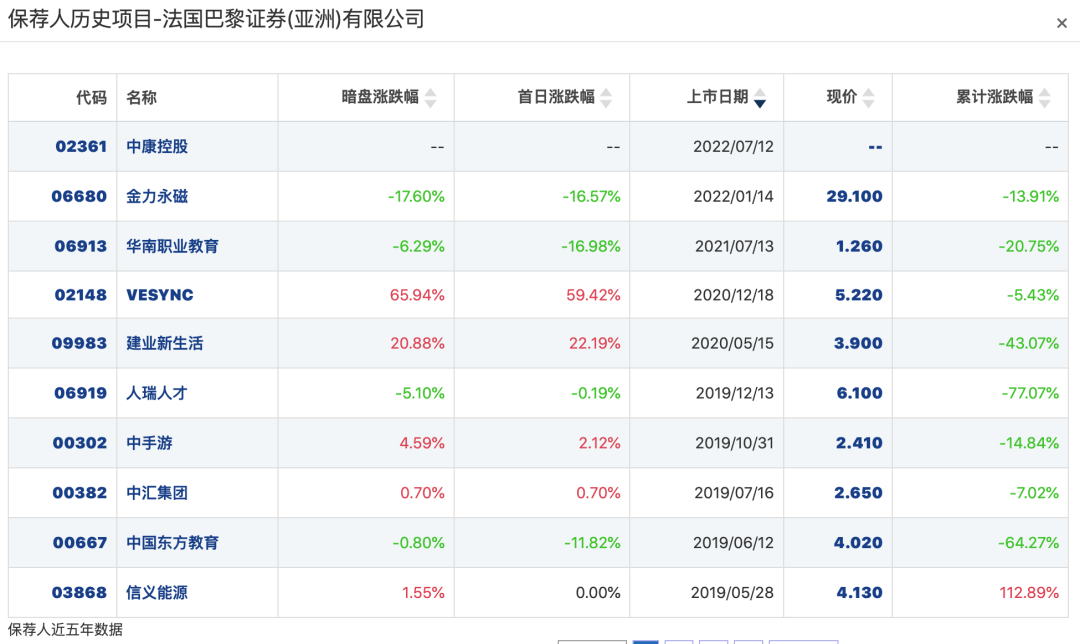This screenshot has height=644, width=1080.
Task: Open stock code 02361
Action: tap(81, 147)
